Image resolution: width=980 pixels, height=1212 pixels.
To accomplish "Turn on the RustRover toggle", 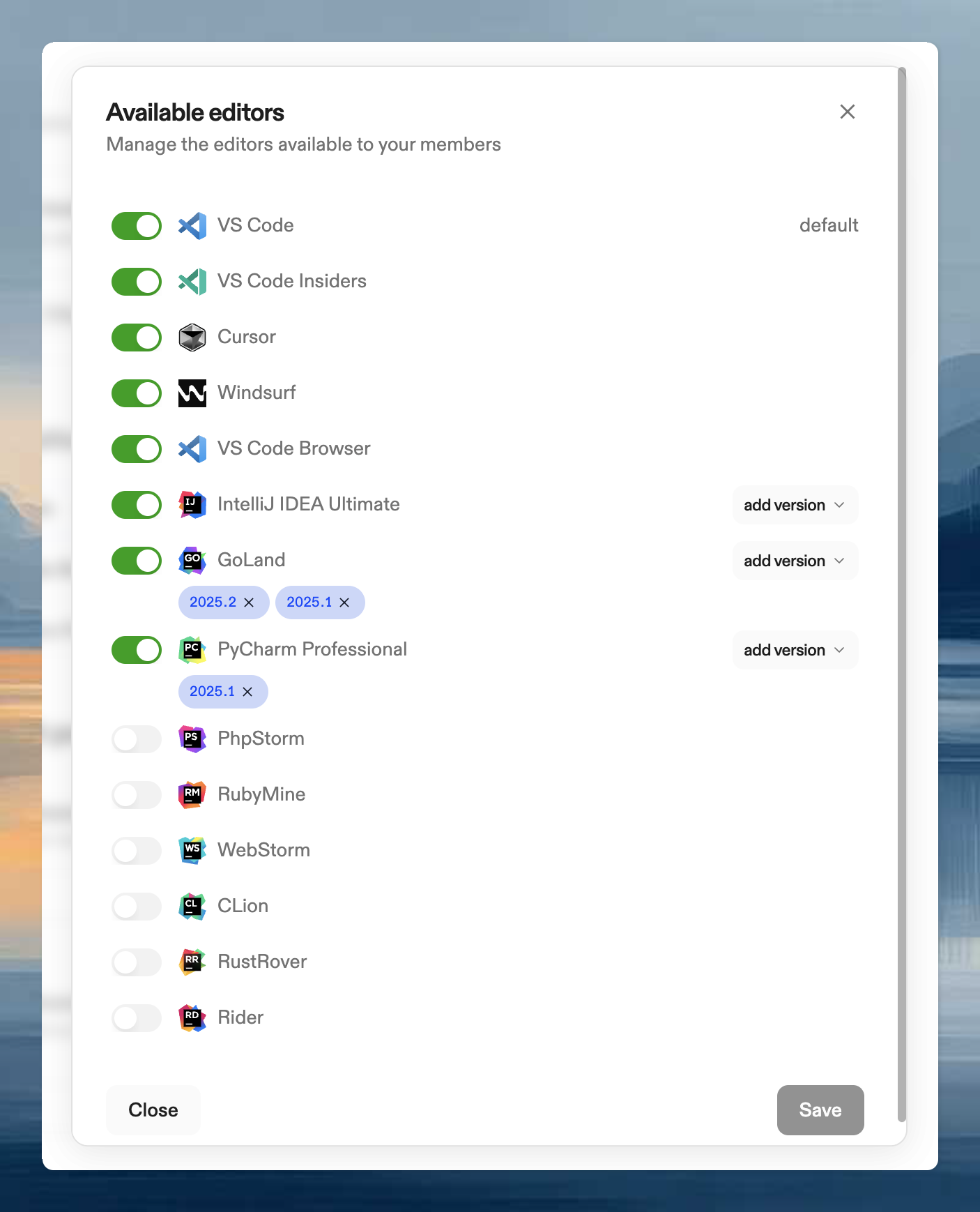I will point(137,962).
